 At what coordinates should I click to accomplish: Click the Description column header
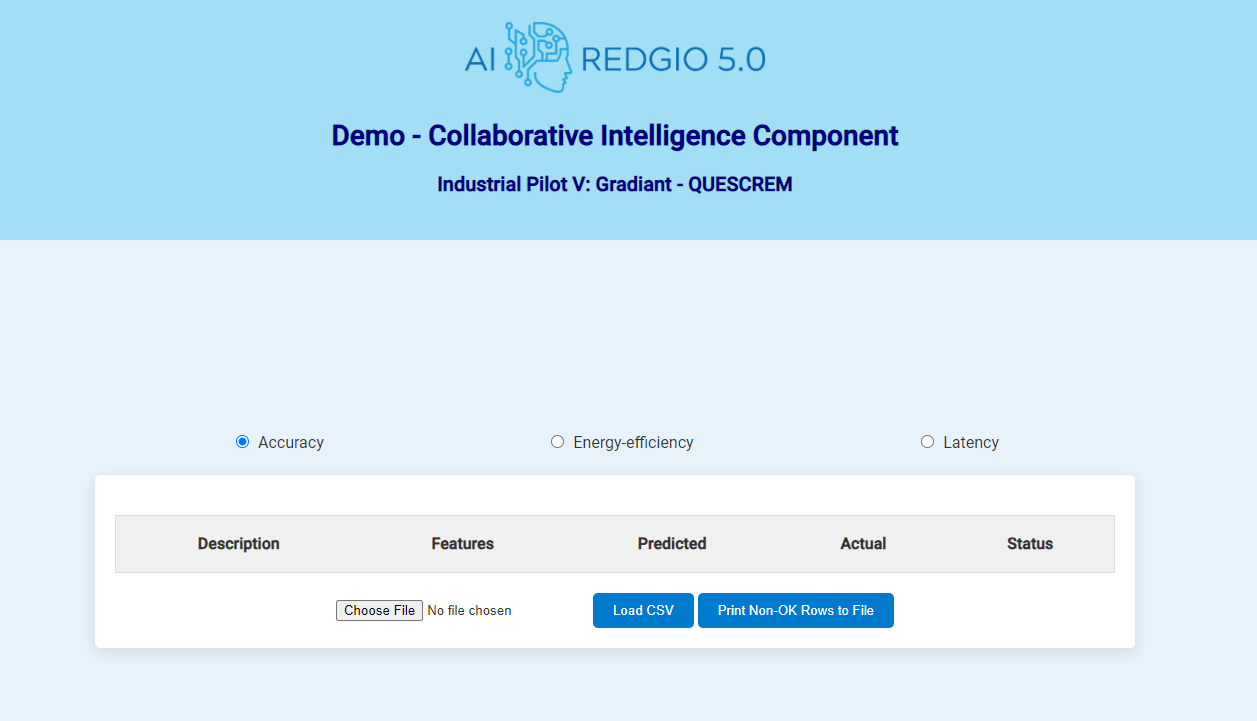click(x=239, y=544)
